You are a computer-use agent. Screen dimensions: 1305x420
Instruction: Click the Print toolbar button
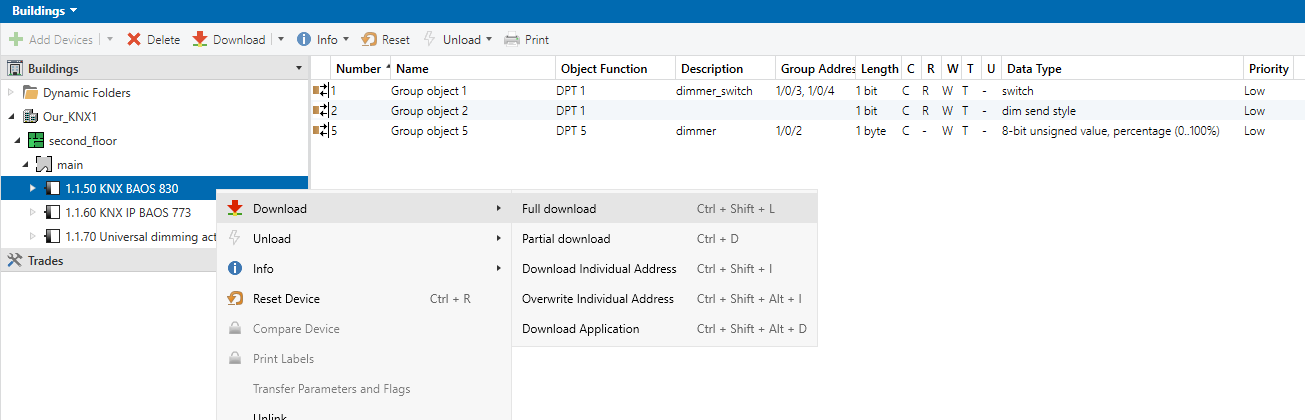pos(526,40)
